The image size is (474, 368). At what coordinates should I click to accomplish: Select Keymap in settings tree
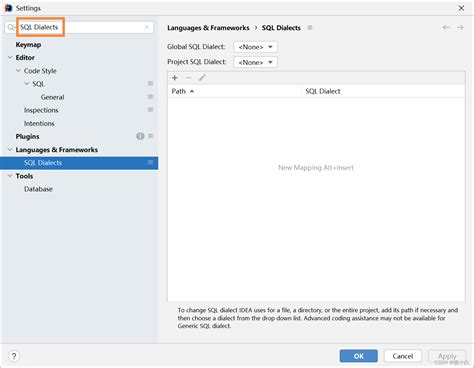tap(28, 45)
